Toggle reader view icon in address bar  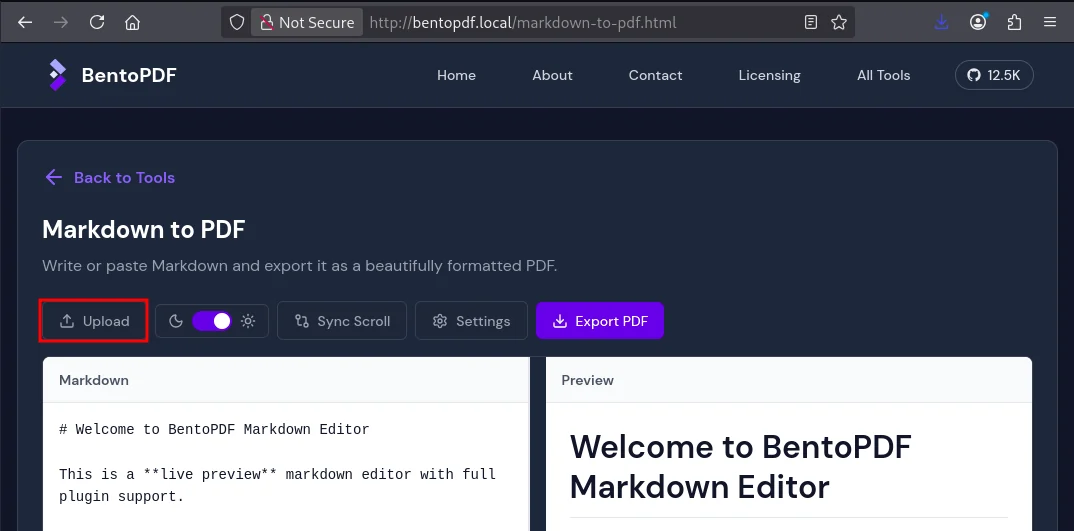coord(811,23)
